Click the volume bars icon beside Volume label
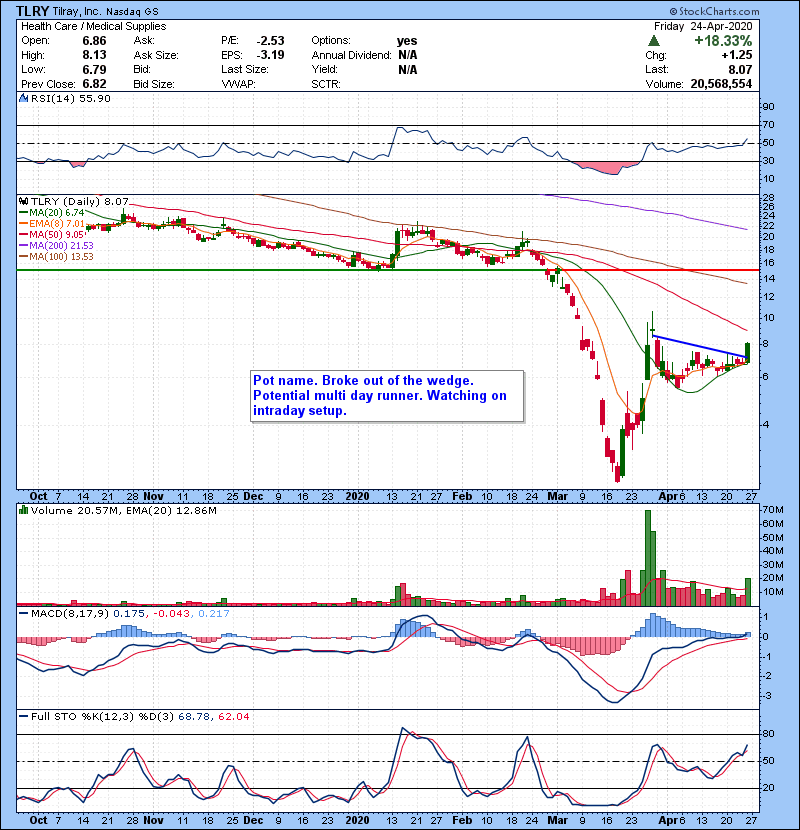Image resolution: width=800 pixels, height=830 pixels. (23, 510)
